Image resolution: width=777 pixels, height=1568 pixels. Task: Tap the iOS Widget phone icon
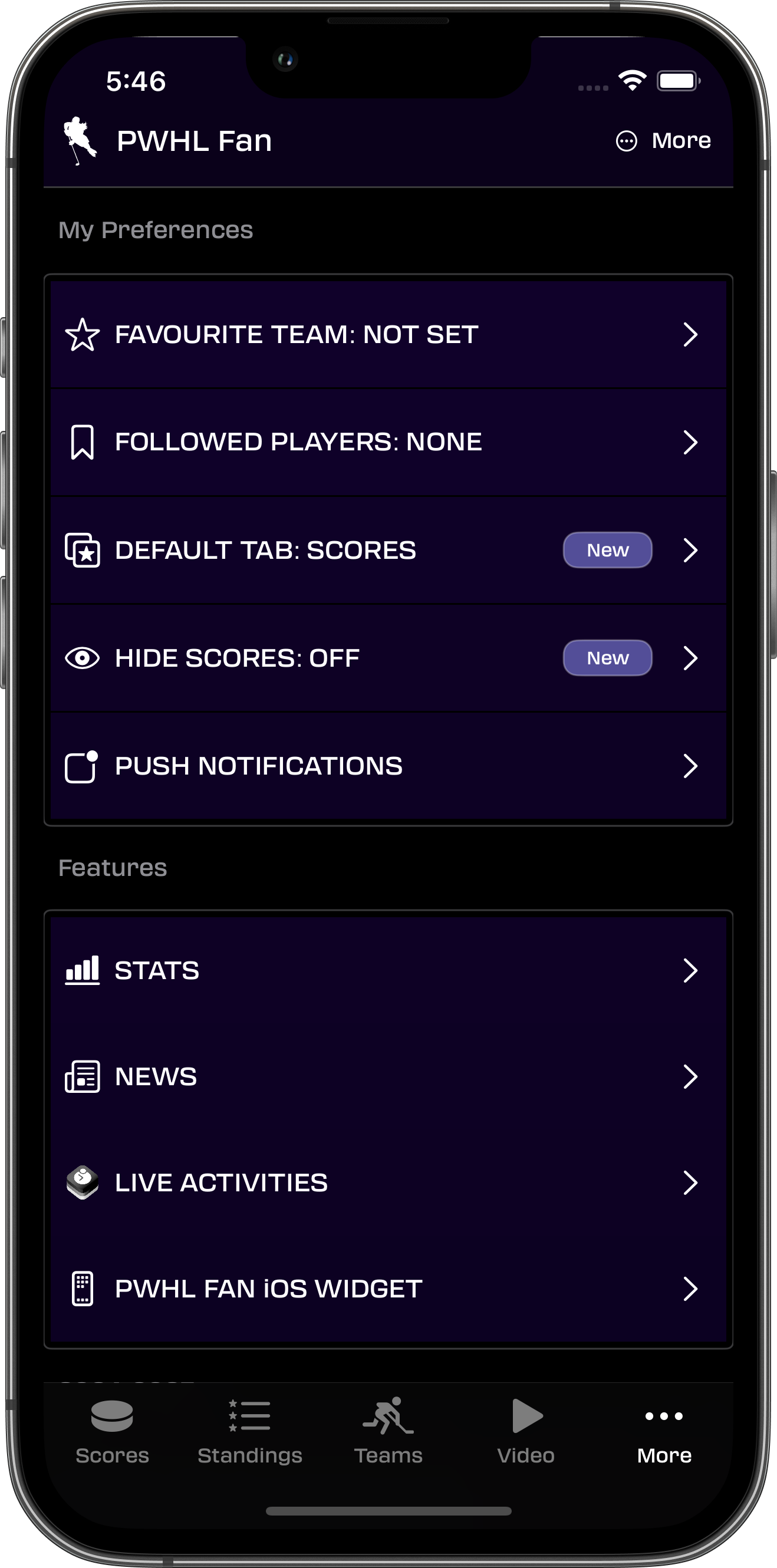point(82,1289)
